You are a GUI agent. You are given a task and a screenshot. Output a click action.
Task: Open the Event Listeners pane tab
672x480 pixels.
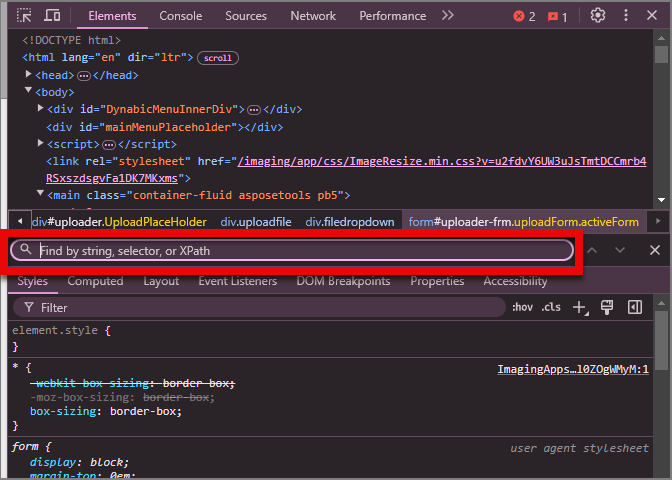point(237,281)
